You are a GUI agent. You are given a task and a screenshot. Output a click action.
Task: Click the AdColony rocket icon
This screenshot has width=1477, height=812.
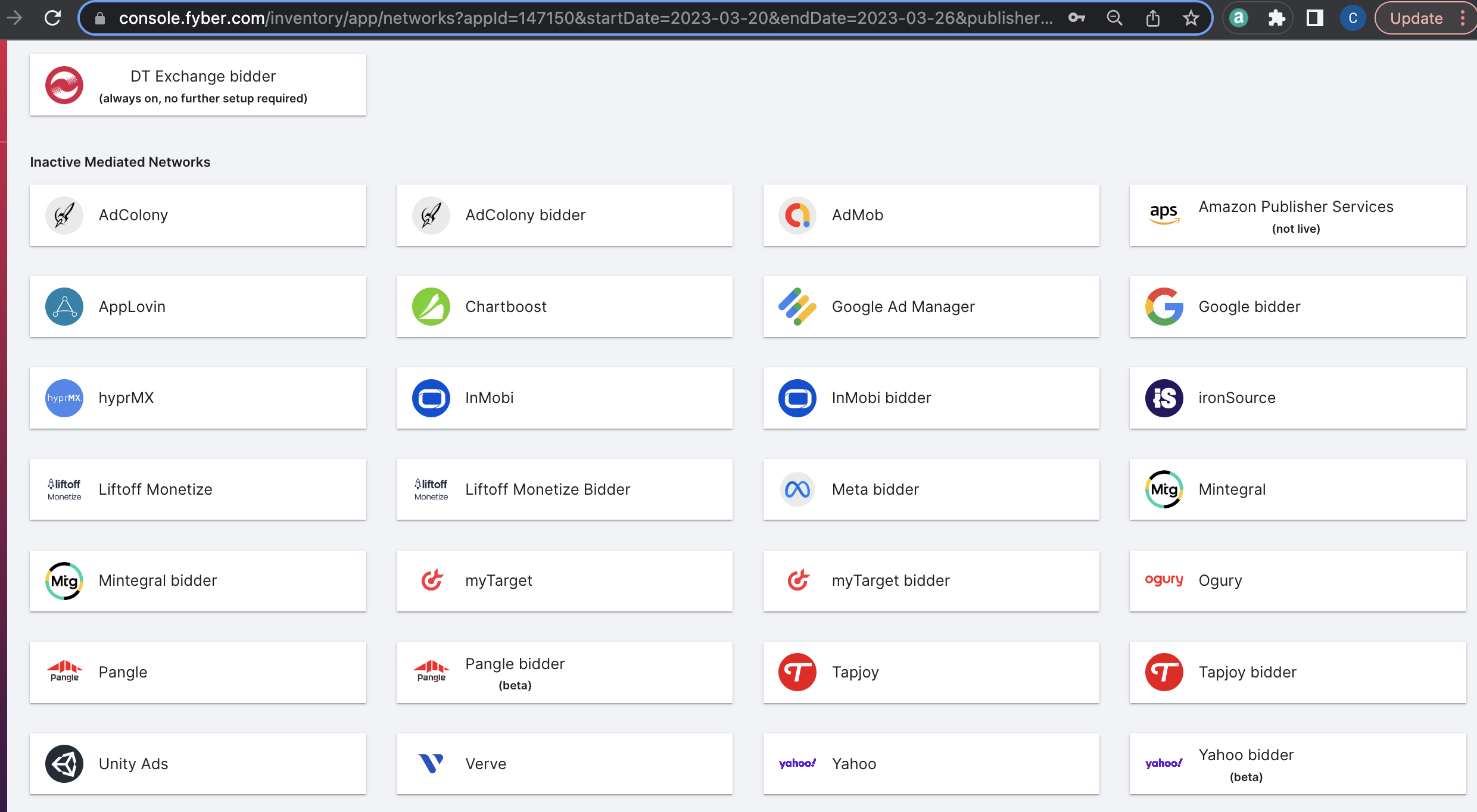(x=64, y=215)
